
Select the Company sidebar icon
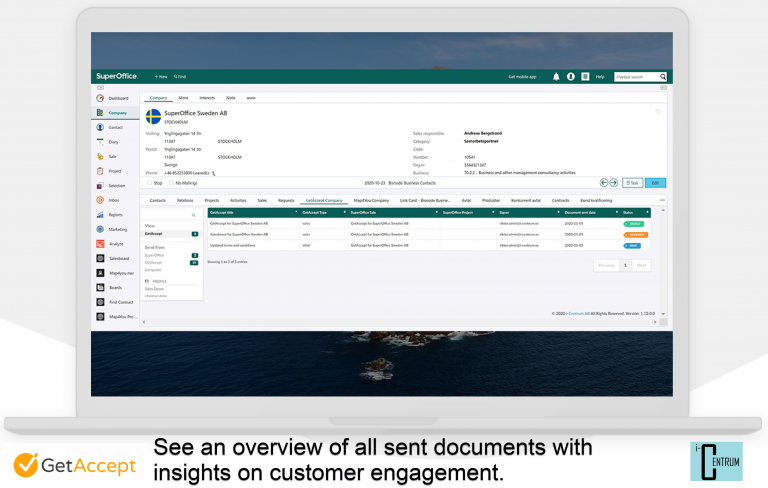pos(100,113)
